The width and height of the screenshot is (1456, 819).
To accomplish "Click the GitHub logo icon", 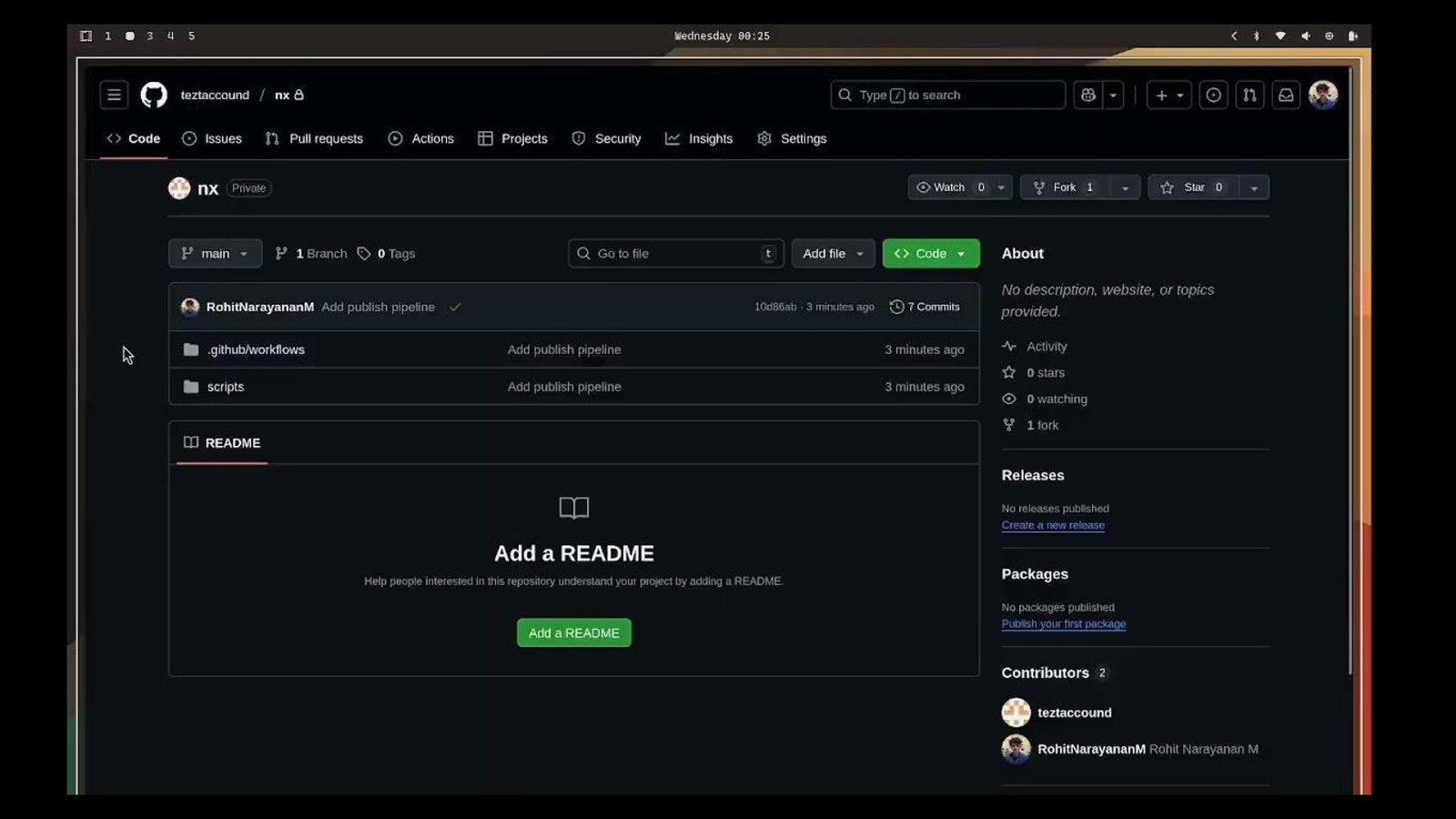I will tap(154, 95).
